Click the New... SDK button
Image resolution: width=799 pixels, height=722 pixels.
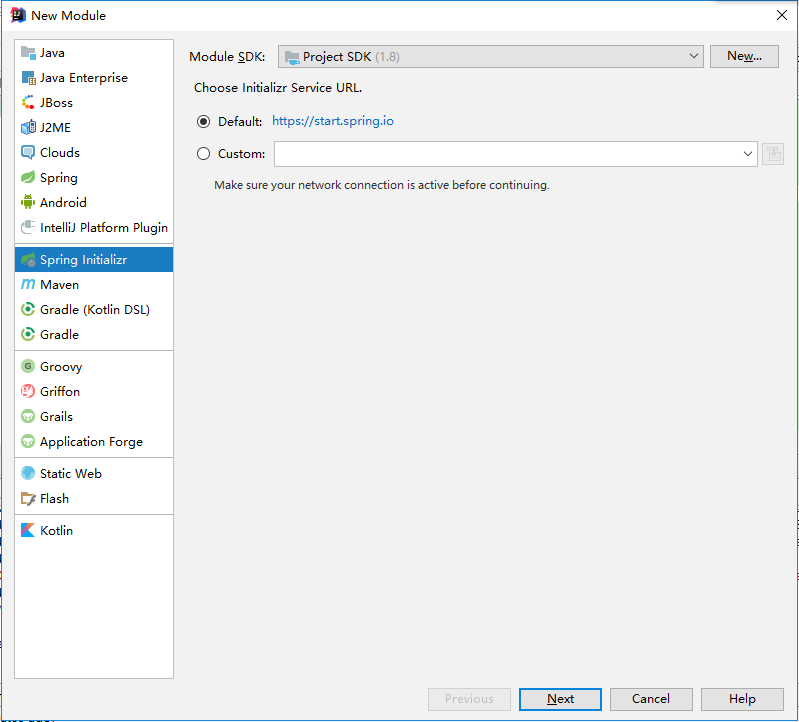[744, 56]
